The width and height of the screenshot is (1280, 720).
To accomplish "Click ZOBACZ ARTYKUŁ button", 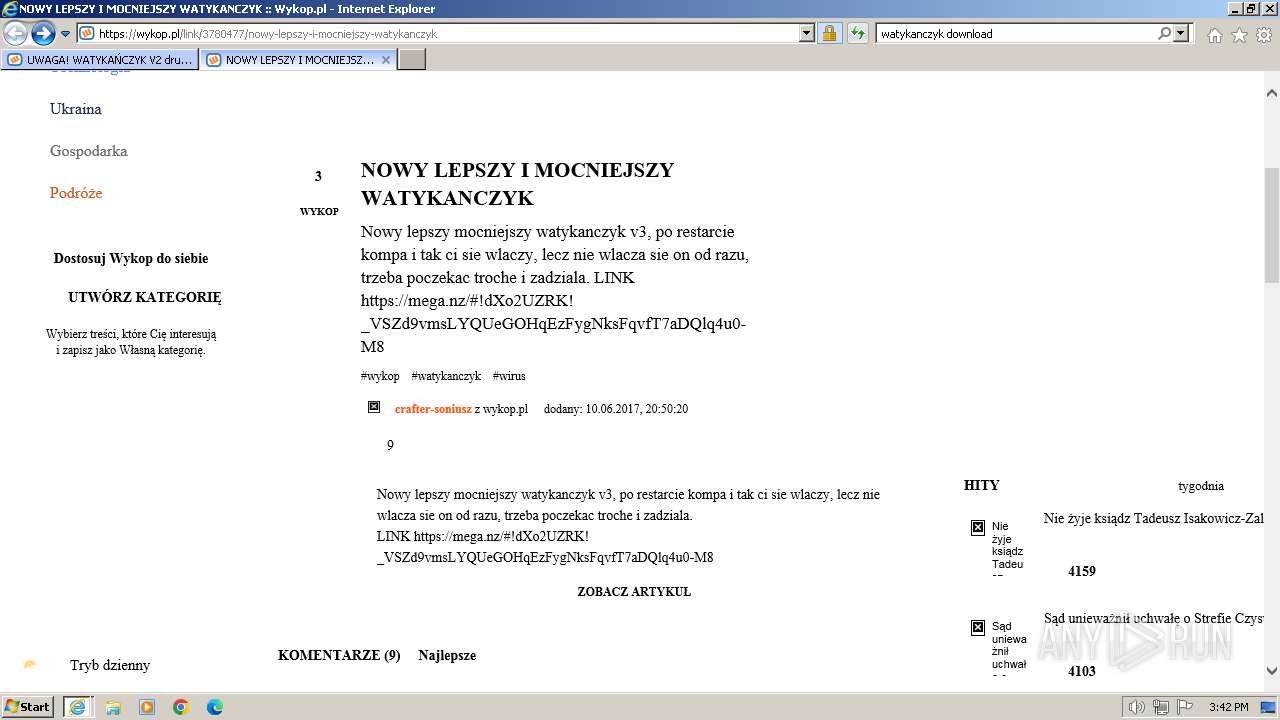I will [634, 592].
